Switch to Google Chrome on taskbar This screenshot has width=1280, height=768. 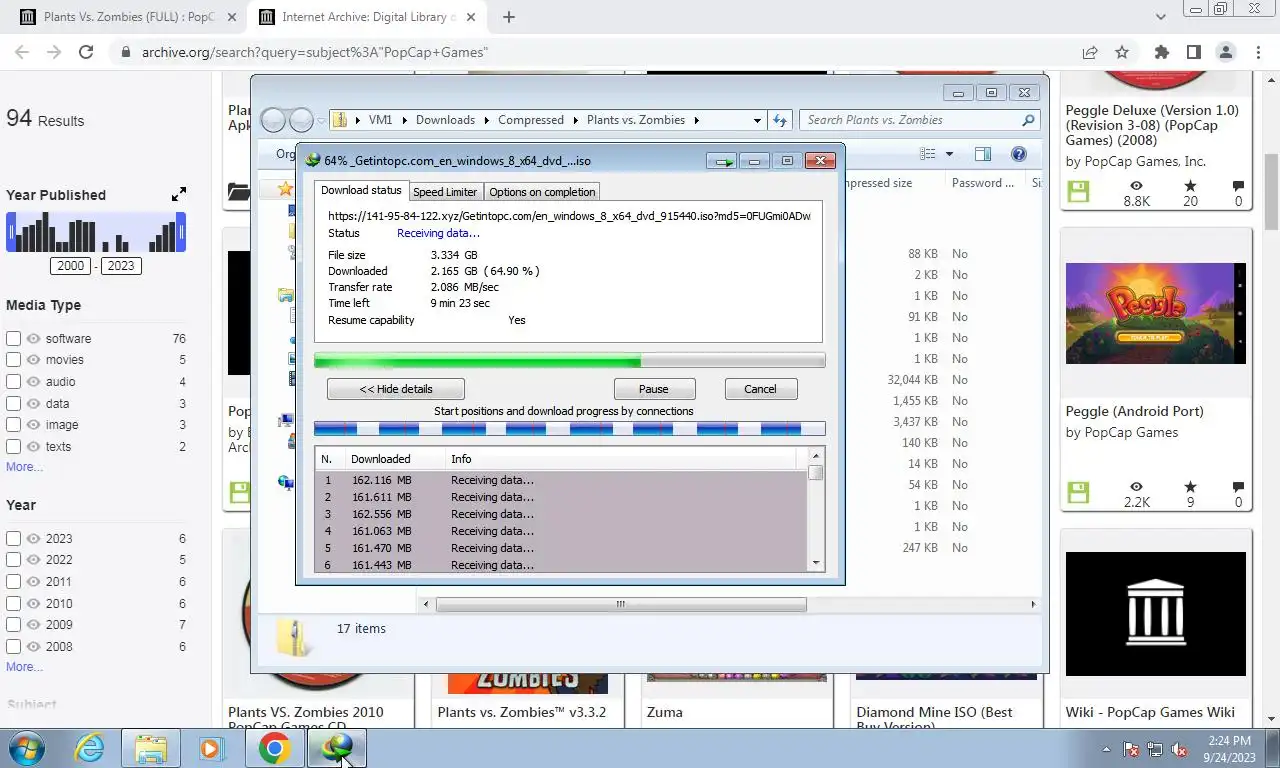[x=274, y=748]
